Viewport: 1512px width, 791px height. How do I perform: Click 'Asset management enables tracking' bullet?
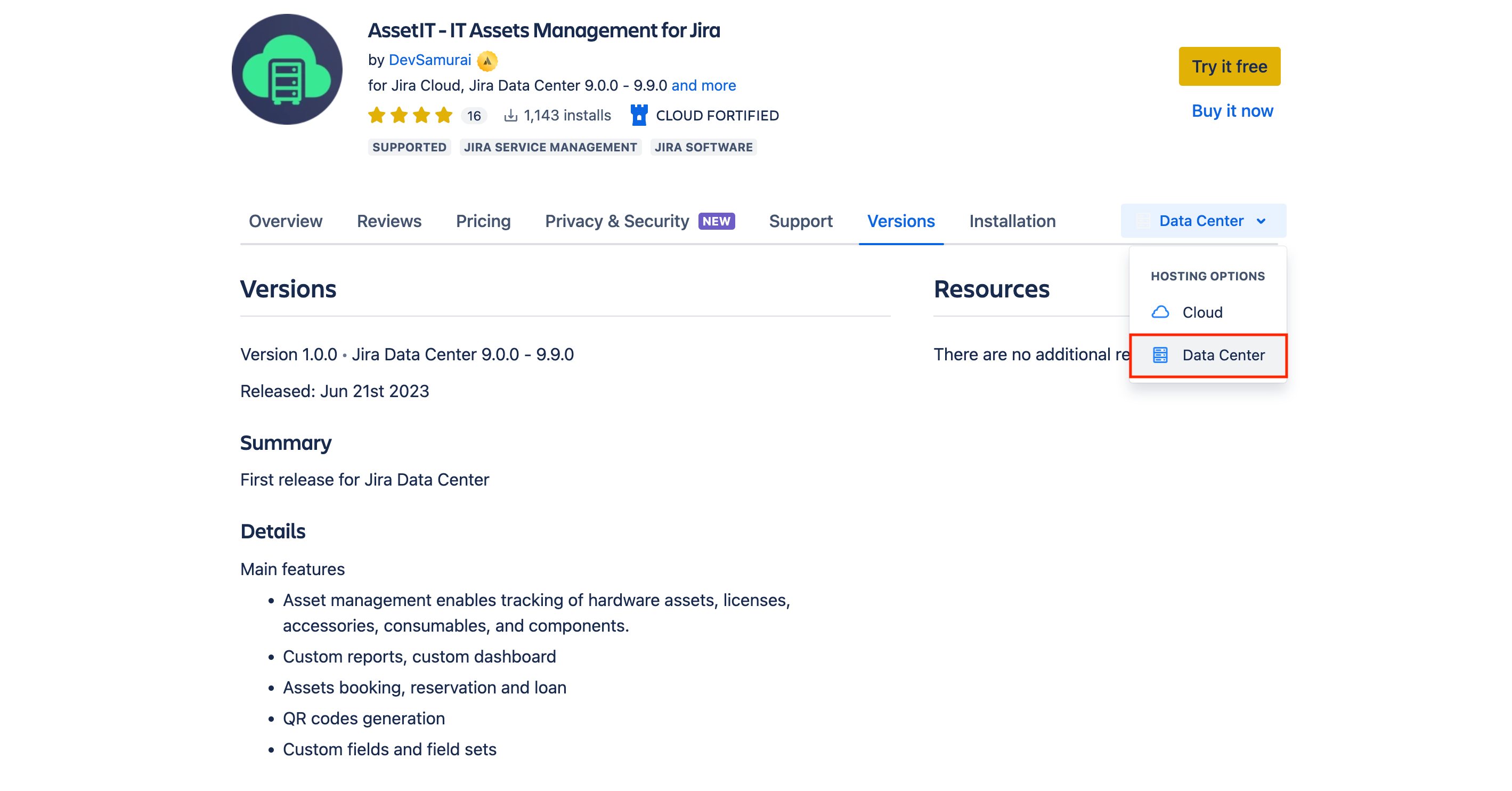pyautogui.click(x=536, y=612)
